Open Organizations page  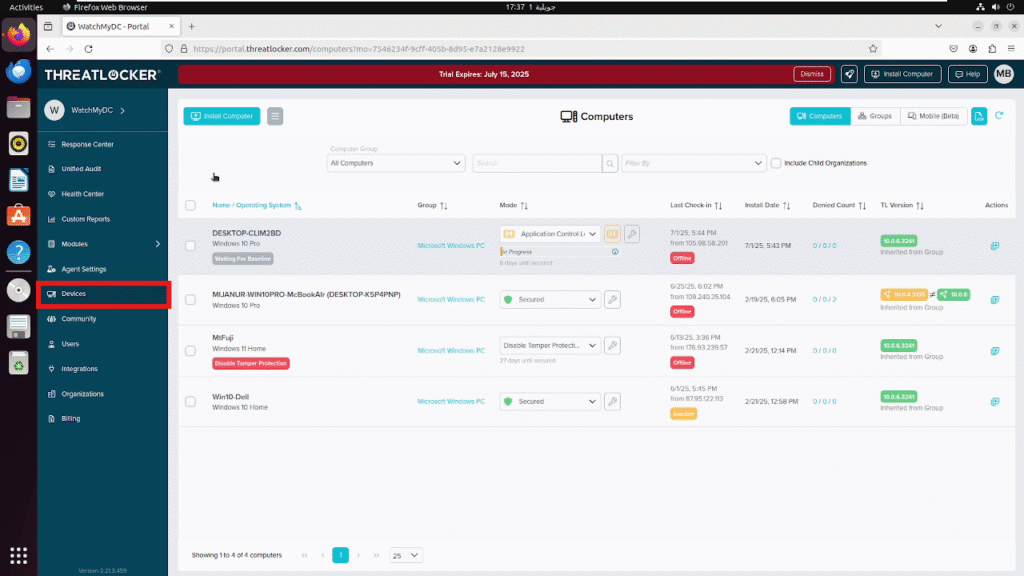(82, 394)
